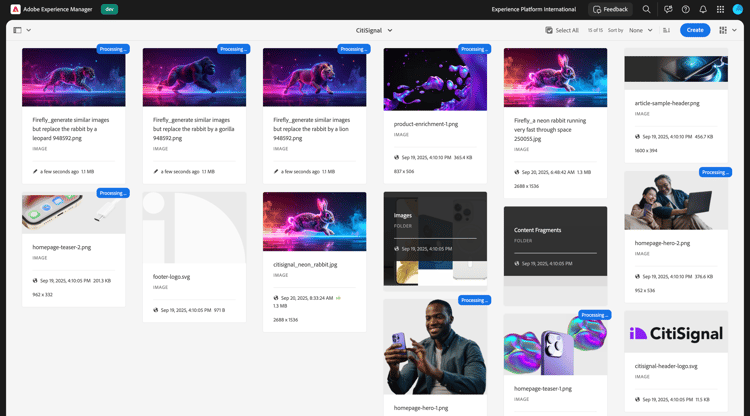Click globe icon on homepage-teaser-2 card

tap(35, 281)
